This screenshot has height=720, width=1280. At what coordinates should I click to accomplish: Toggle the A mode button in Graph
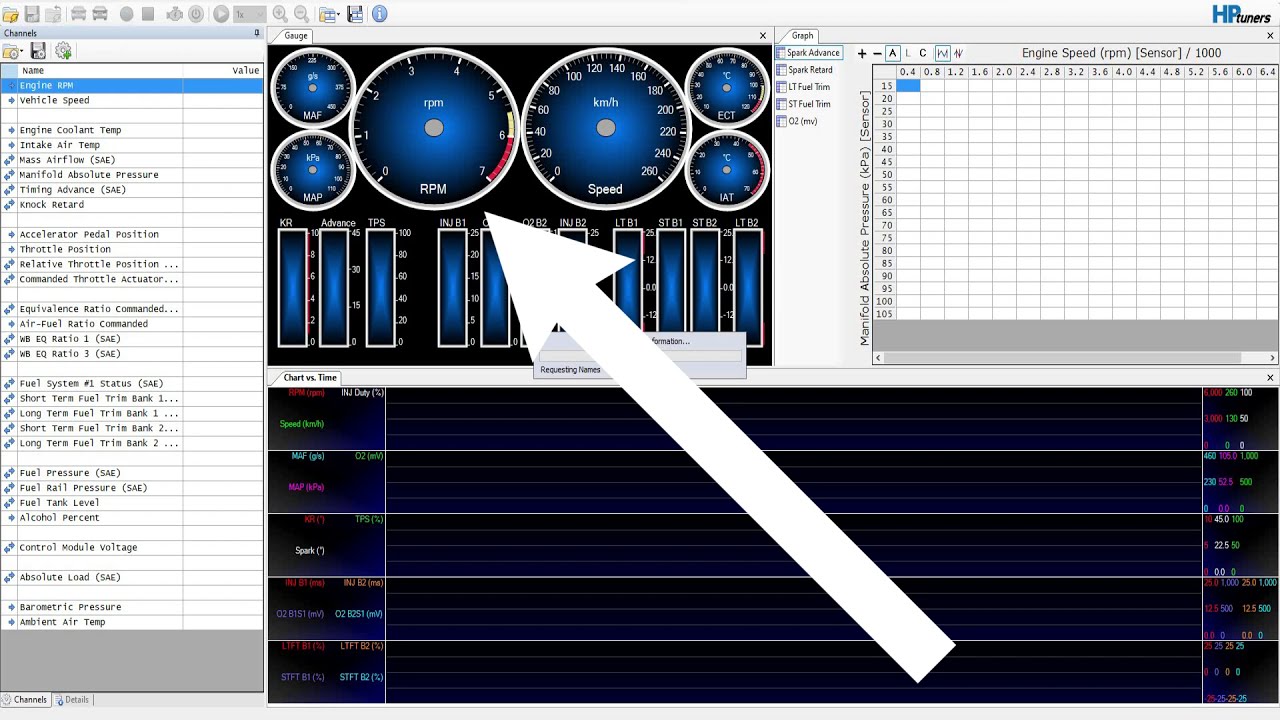coord(893,54)
